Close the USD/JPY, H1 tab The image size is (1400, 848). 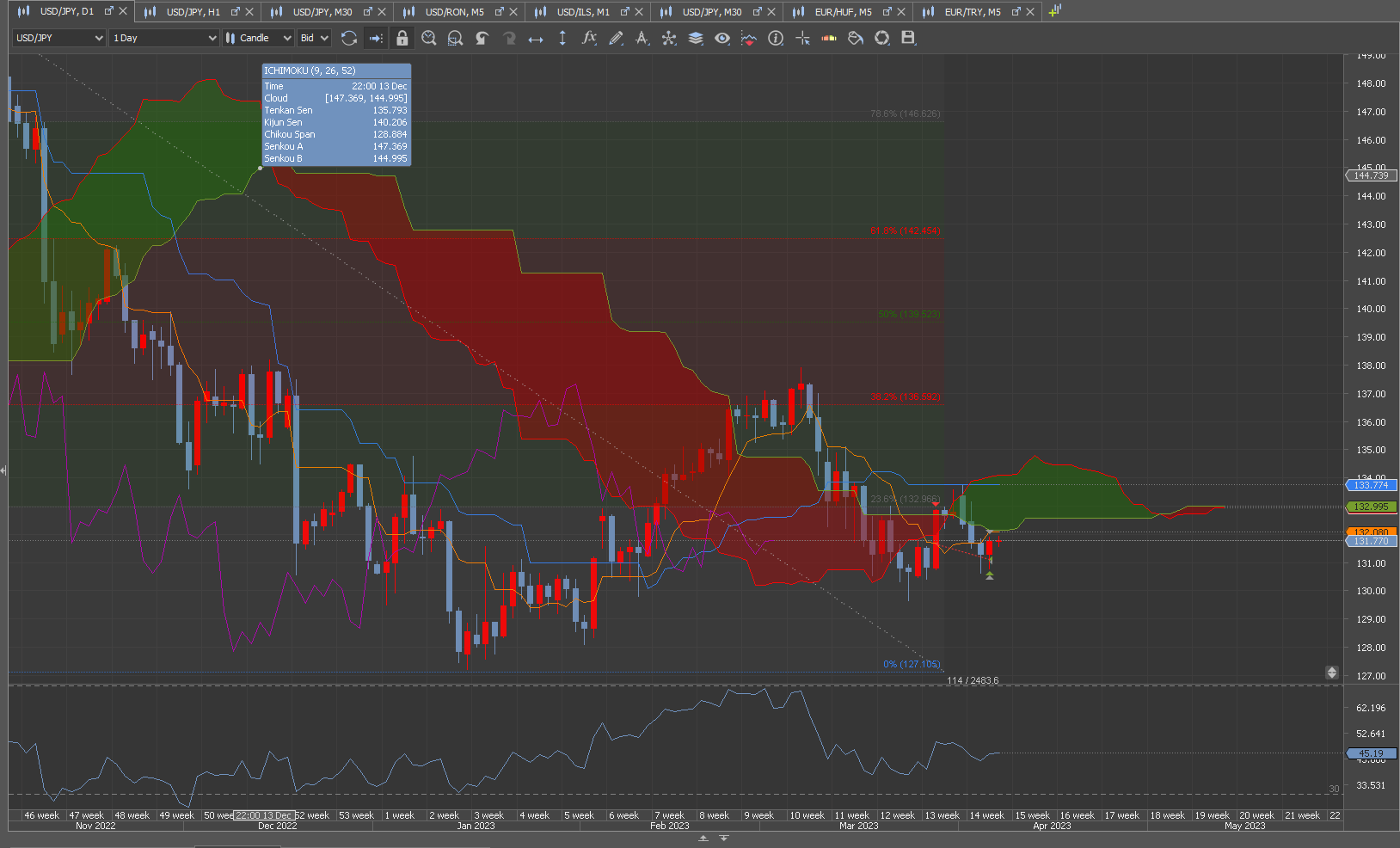[249, 11]
